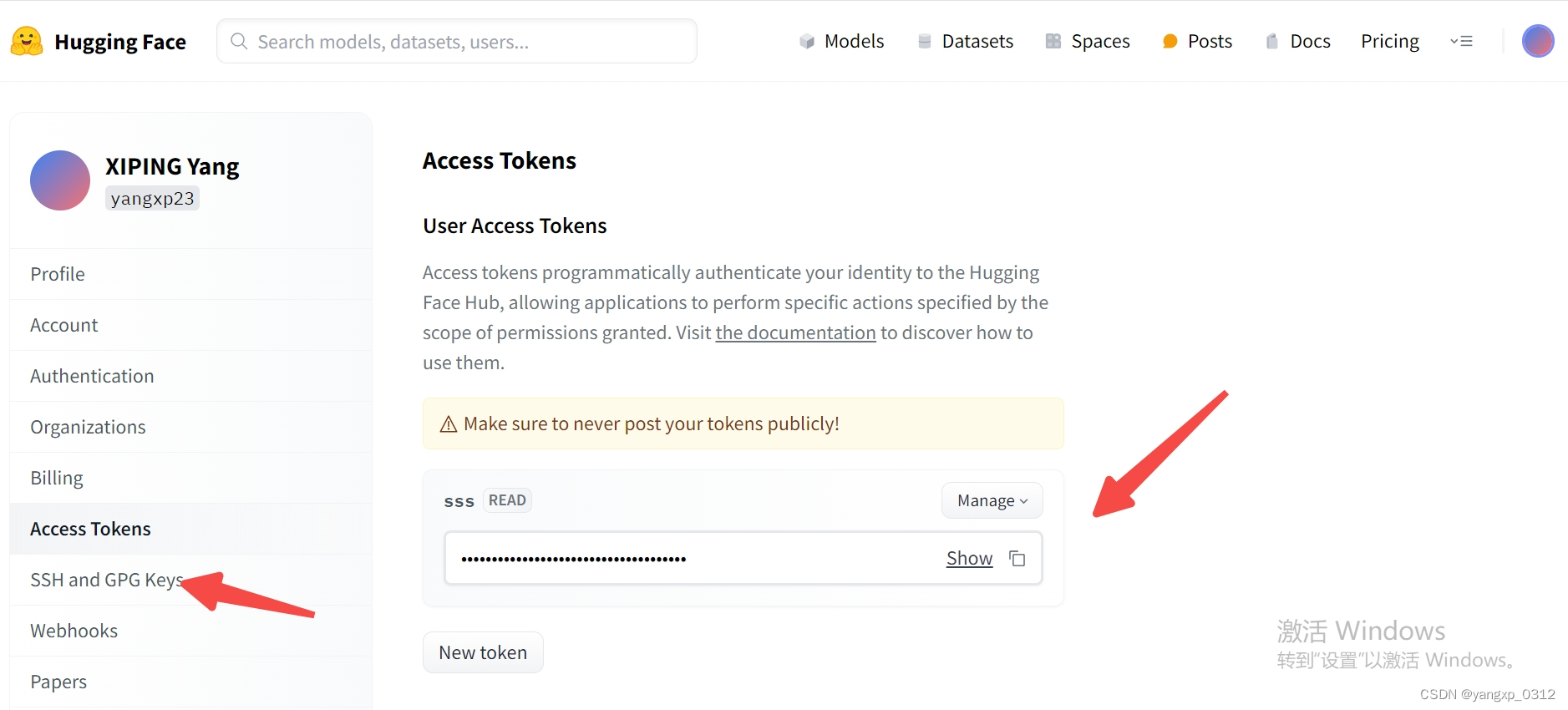1568x710 pixels.
Task: Create a New token
Action: [483, 652]
